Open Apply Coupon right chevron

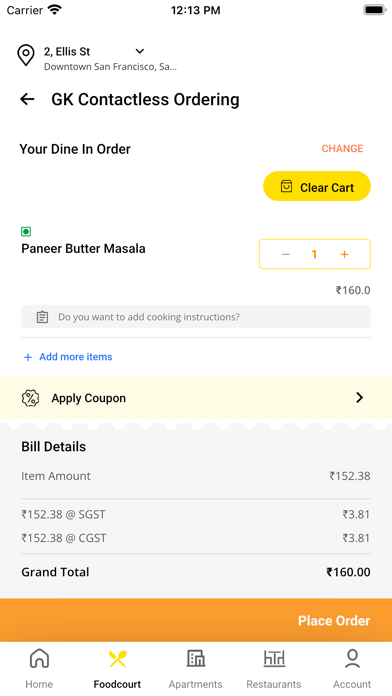pos(360,398)
